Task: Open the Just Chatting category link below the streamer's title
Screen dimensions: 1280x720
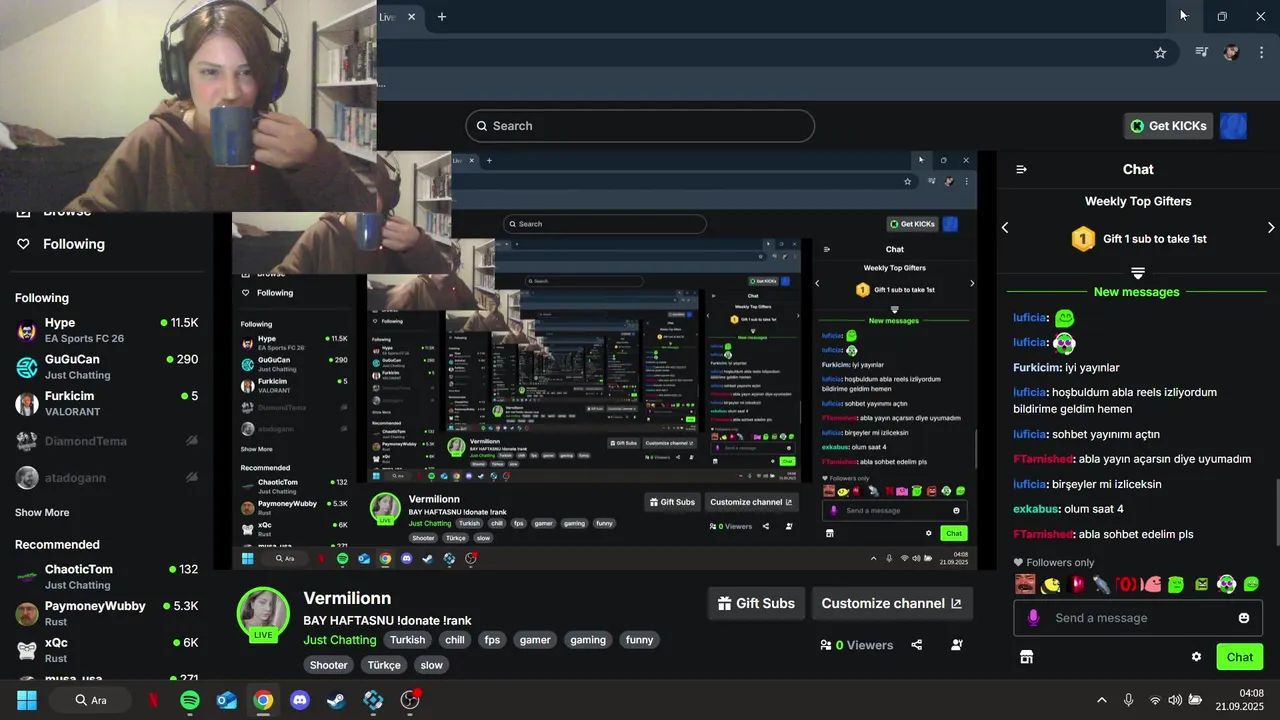Action: 340,640
